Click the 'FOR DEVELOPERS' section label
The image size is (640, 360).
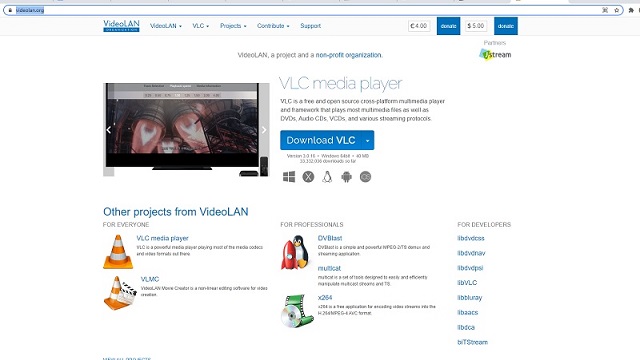pyautogui.click(x=484, y=224)
